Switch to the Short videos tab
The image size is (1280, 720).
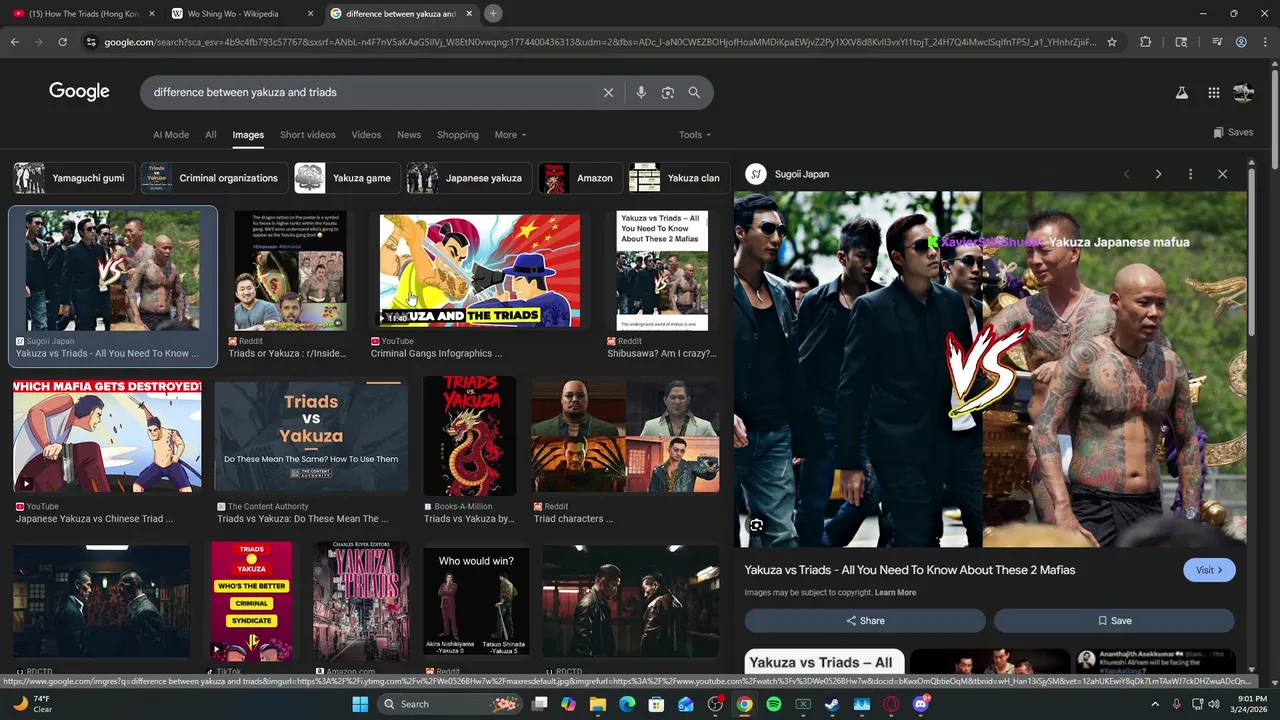click(x=308, y=135)
